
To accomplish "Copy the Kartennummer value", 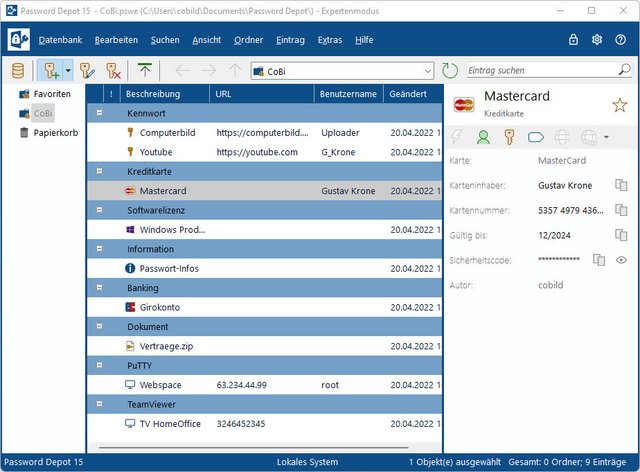I will (x=621, y=210).
